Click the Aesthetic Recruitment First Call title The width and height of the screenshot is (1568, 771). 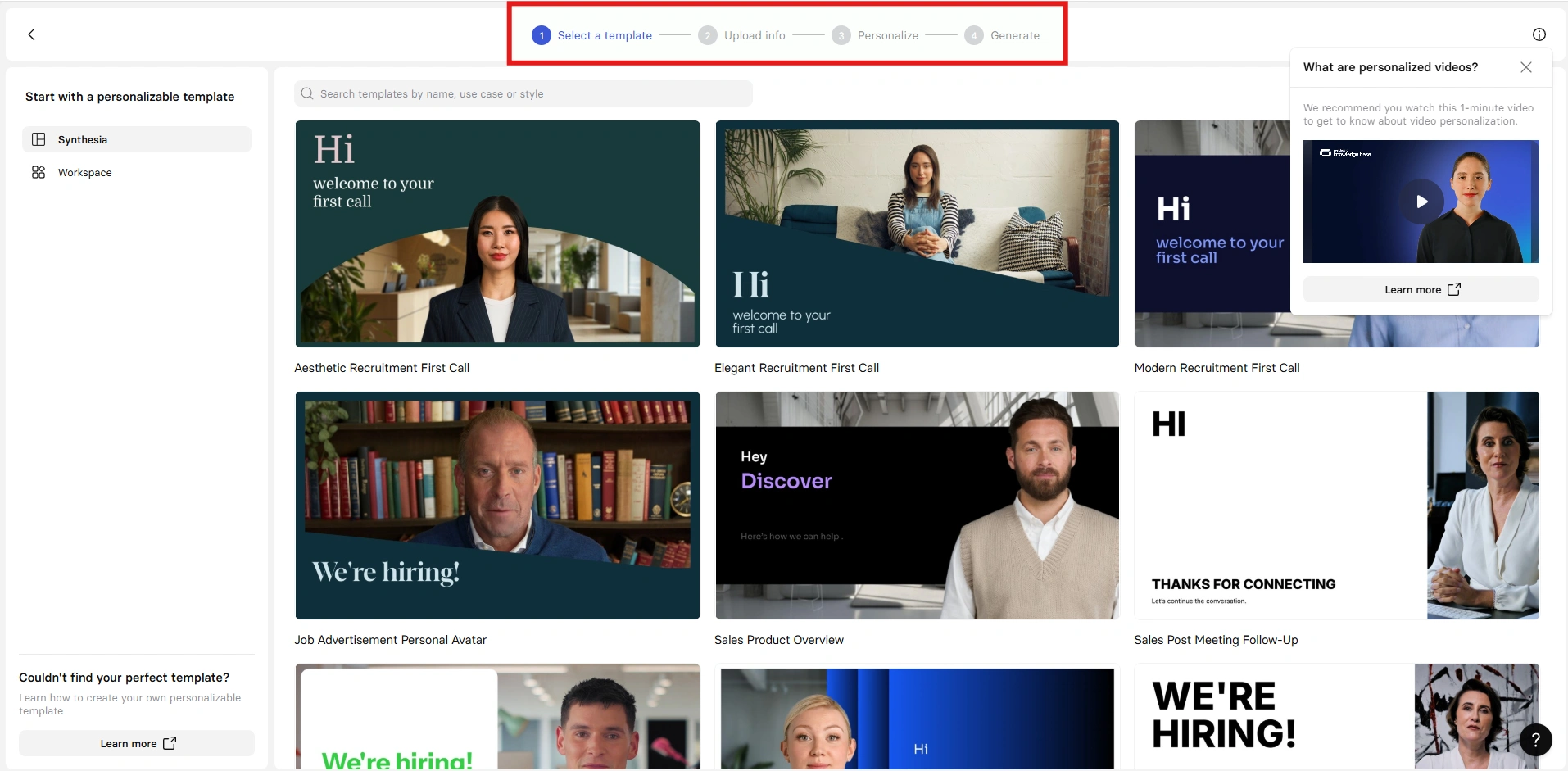click(x=382, y=368)
